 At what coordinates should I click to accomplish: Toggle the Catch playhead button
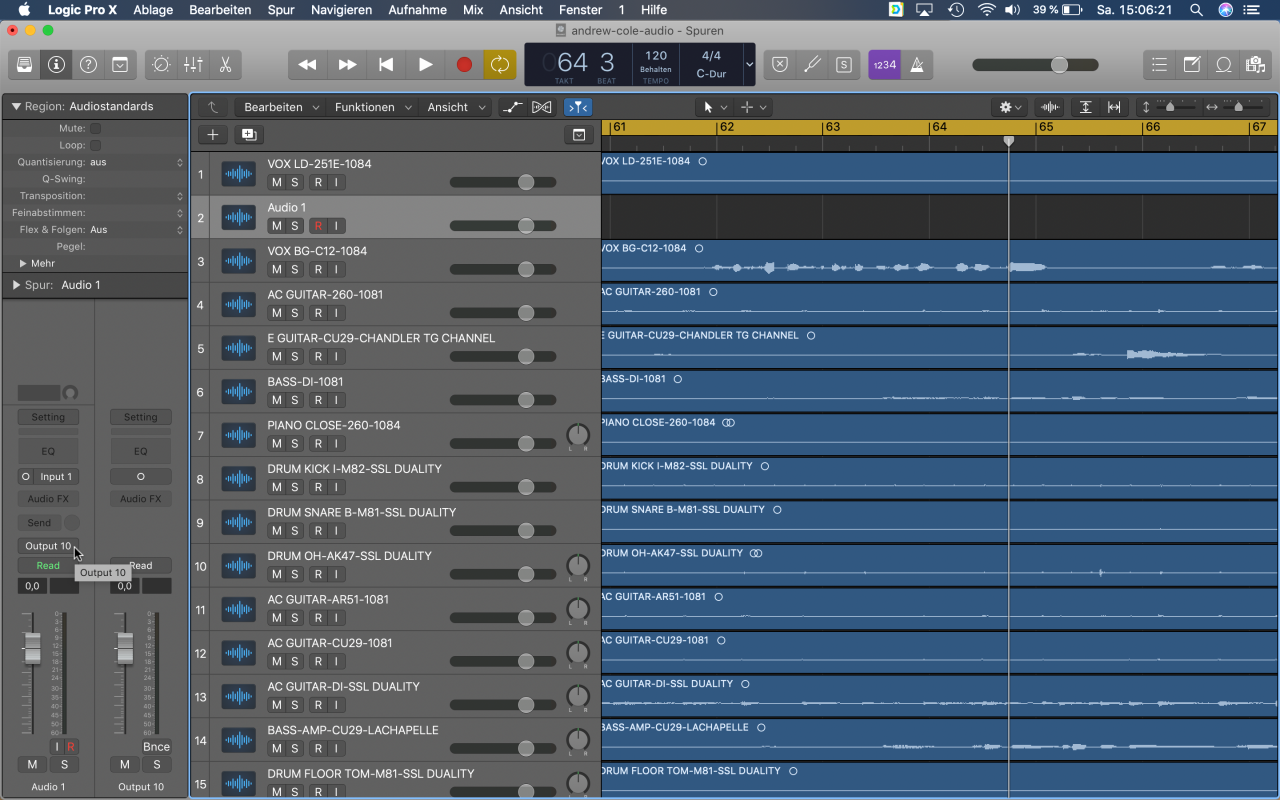tap(578, 107)
